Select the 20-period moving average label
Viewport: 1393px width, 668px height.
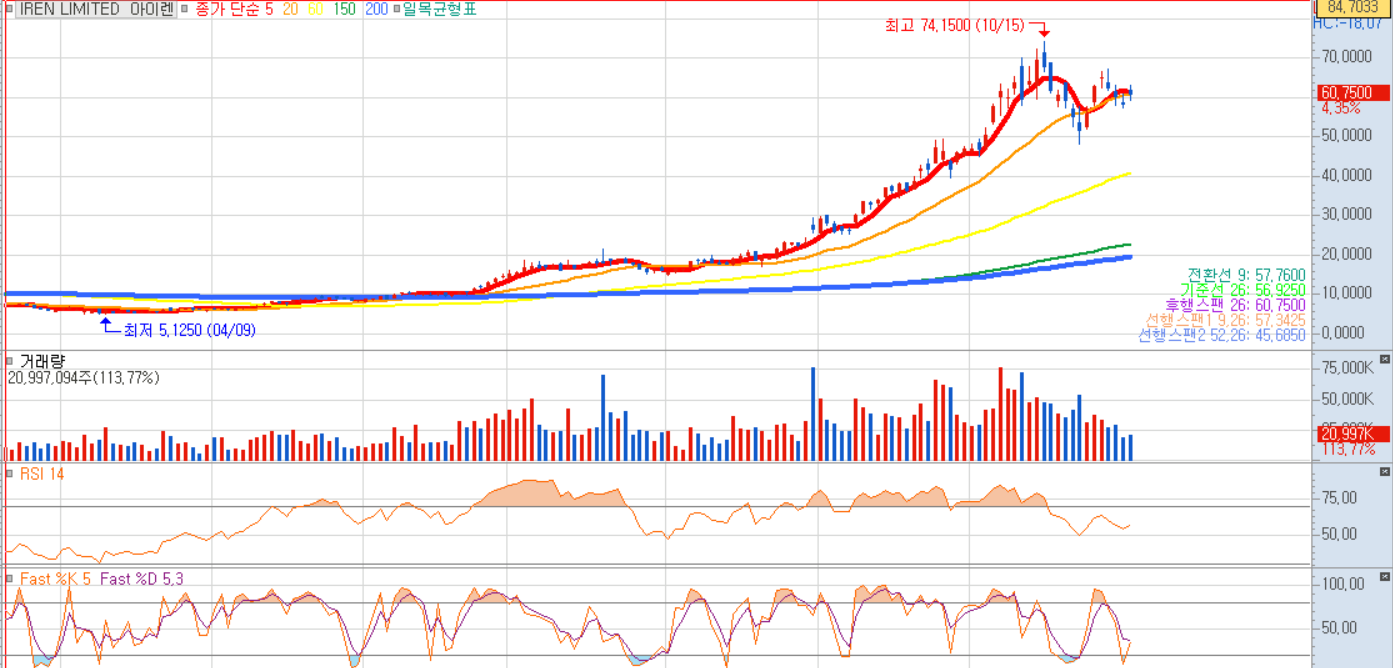click(x=291, y=9)
